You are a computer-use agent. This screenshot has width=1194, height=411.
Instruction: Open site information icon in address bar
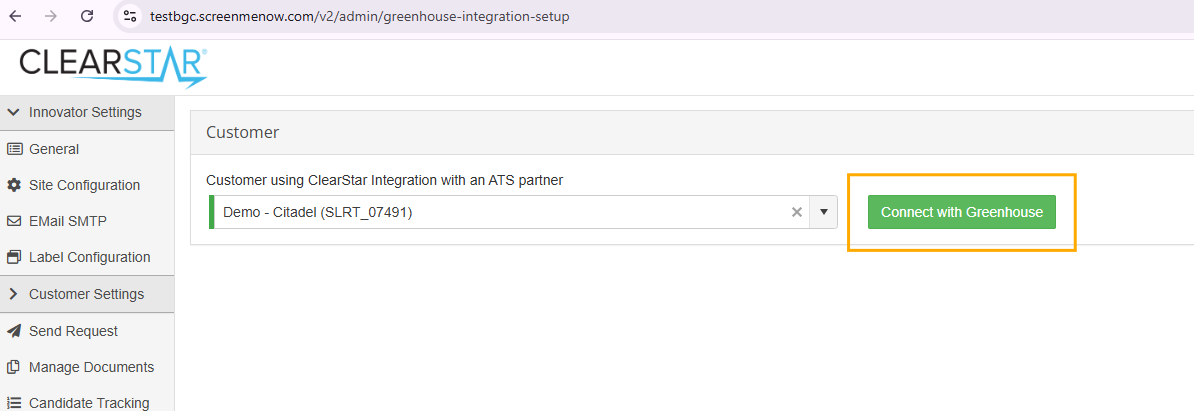coord(129,16)
